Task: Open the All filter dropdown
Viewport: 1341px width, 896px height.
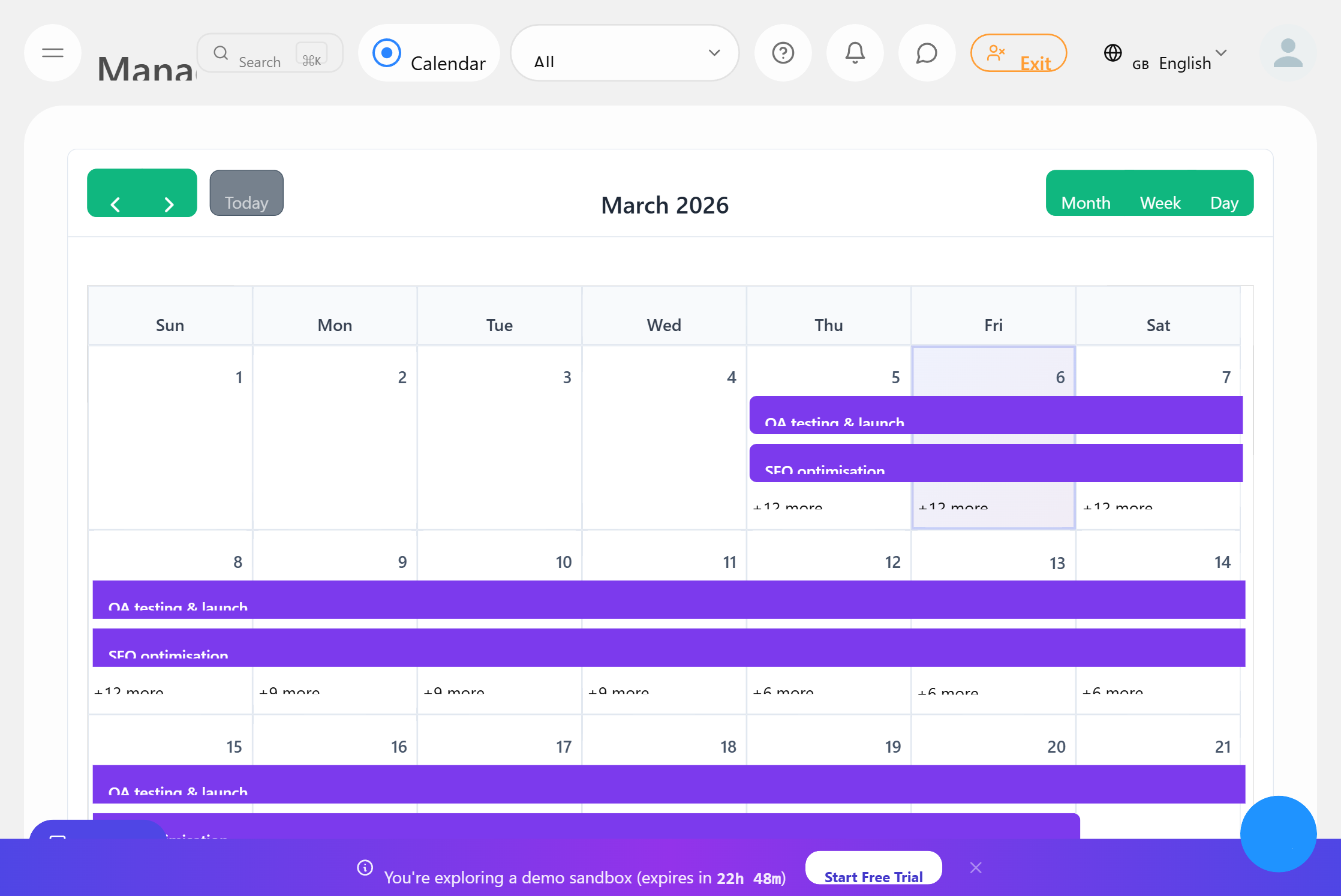Action: tap(624, 53)
